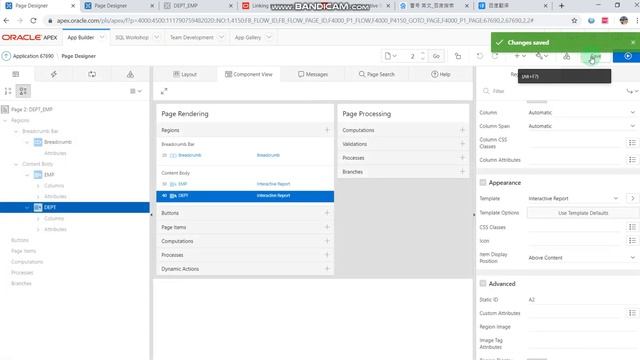Select the EMP region in tree
Image resolution: width=640 pixels, height=360 pixels.
tap(49, 175)
